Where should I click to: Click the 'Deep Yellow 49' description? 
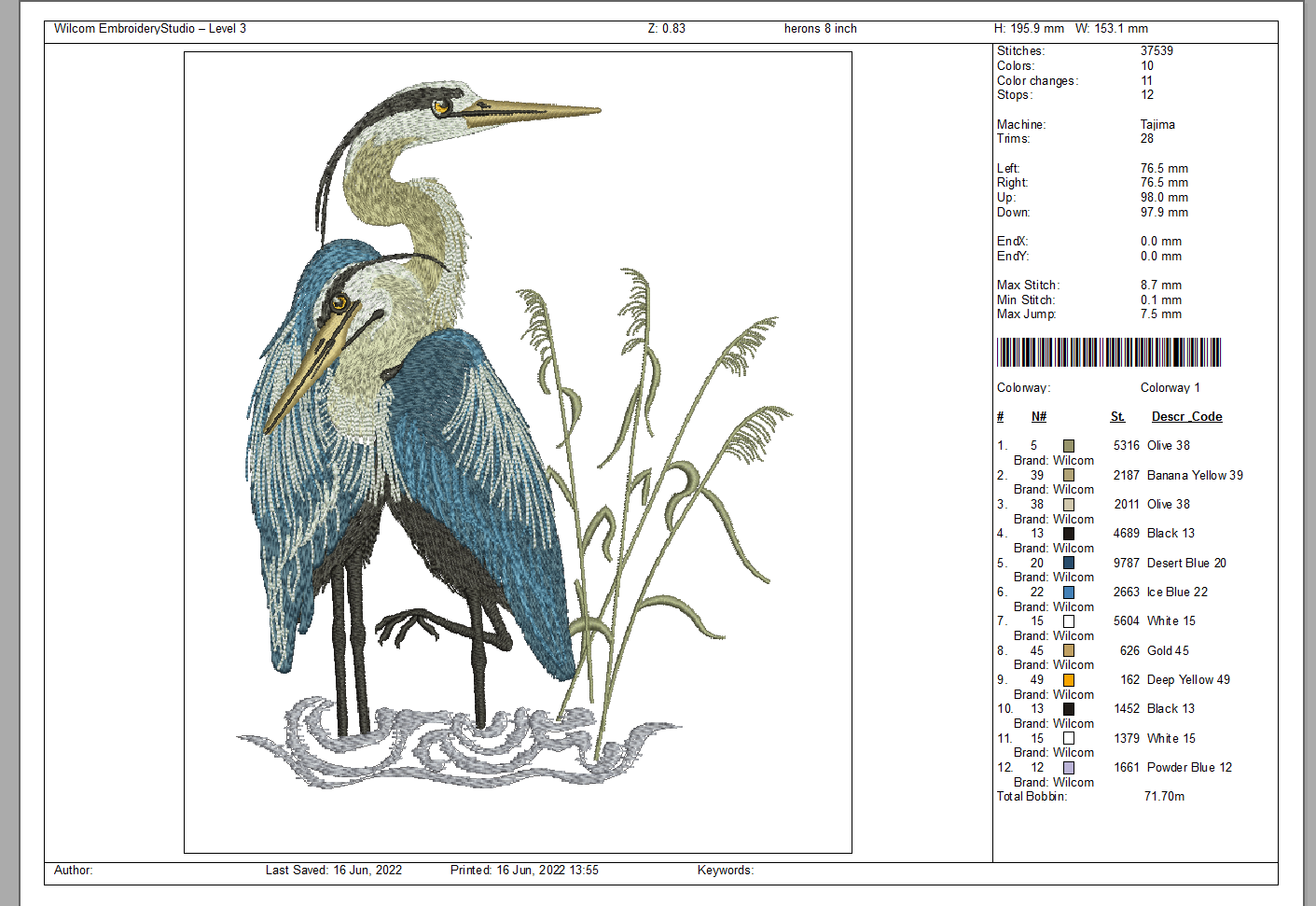pos(1188,680)
